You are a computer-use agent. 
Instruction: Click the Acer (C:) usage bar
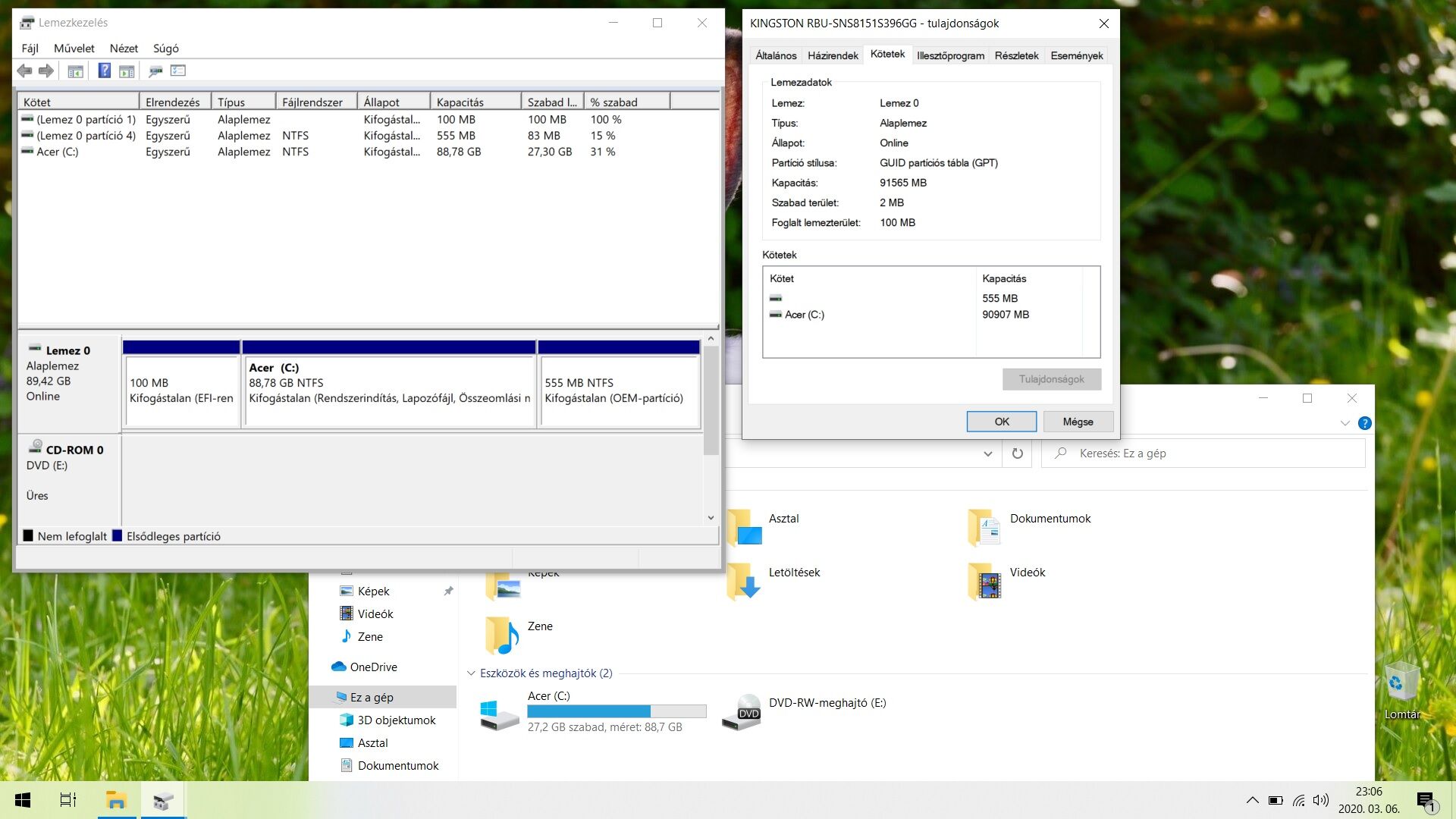click(617, 711)
